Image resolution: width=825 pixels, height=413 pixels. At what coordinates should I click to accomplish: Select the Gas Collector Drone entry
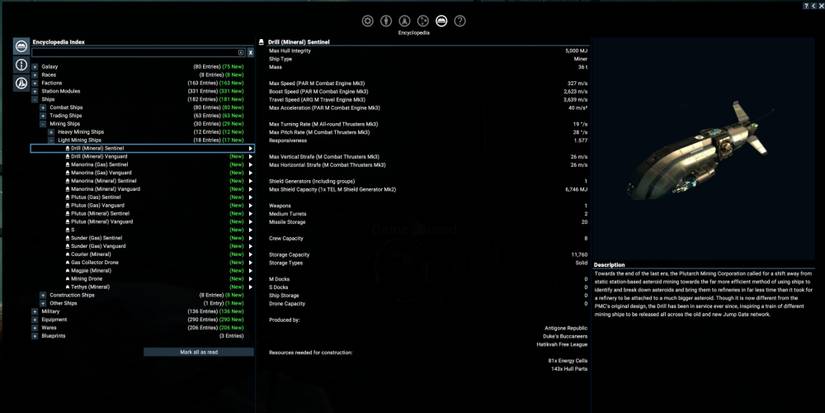(x=143, y=263)
